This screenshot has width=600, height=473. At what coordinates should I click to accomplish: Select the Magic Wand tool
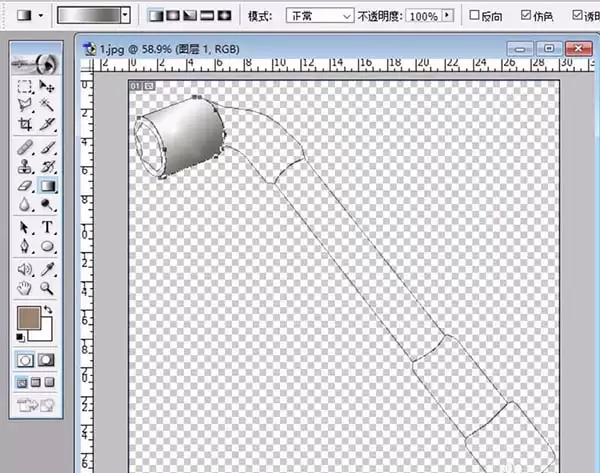pos(47,104)
